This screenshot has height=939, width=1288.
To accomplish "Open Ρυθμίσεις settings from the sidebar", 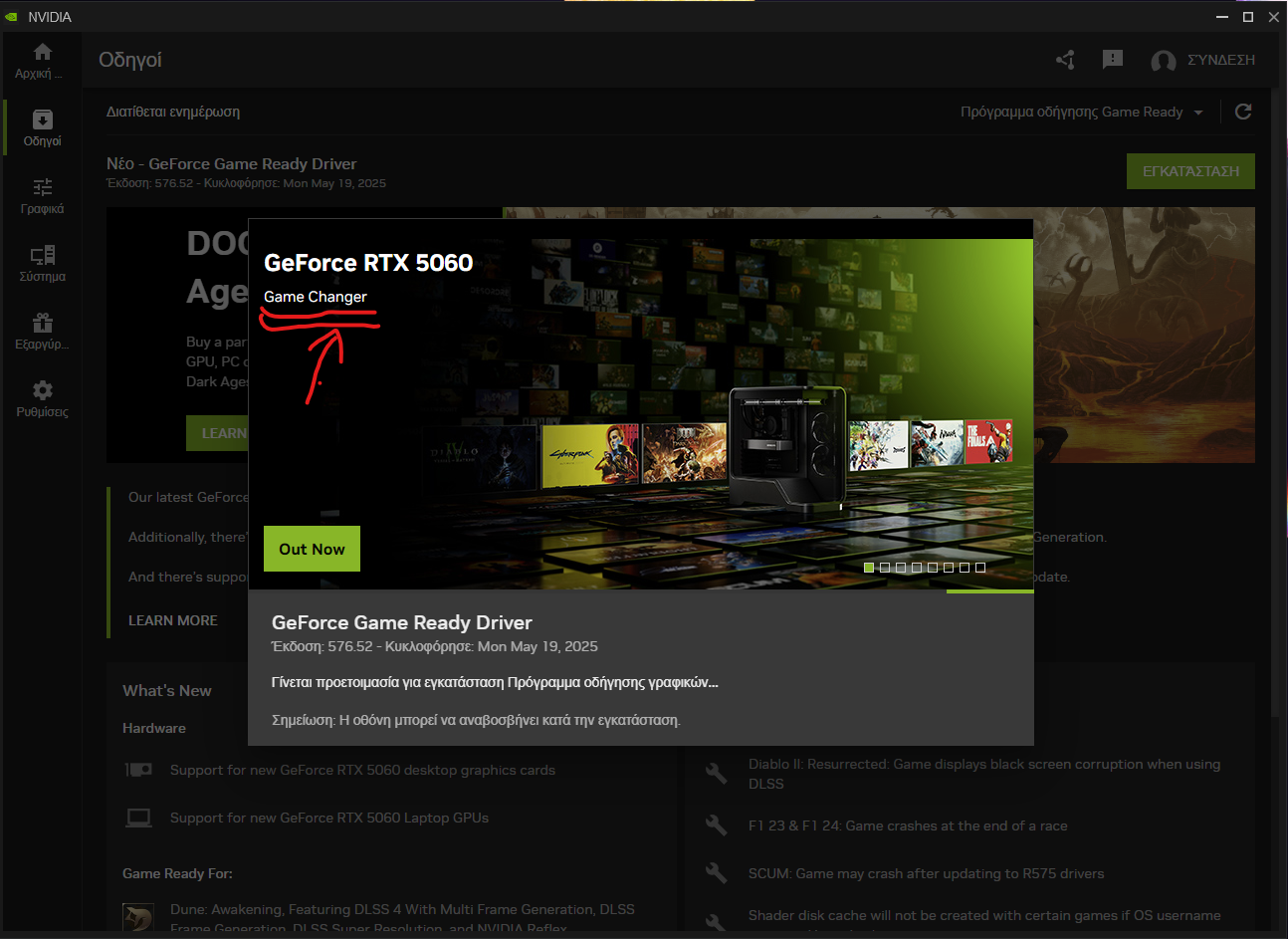I will [x=42, y=399].
